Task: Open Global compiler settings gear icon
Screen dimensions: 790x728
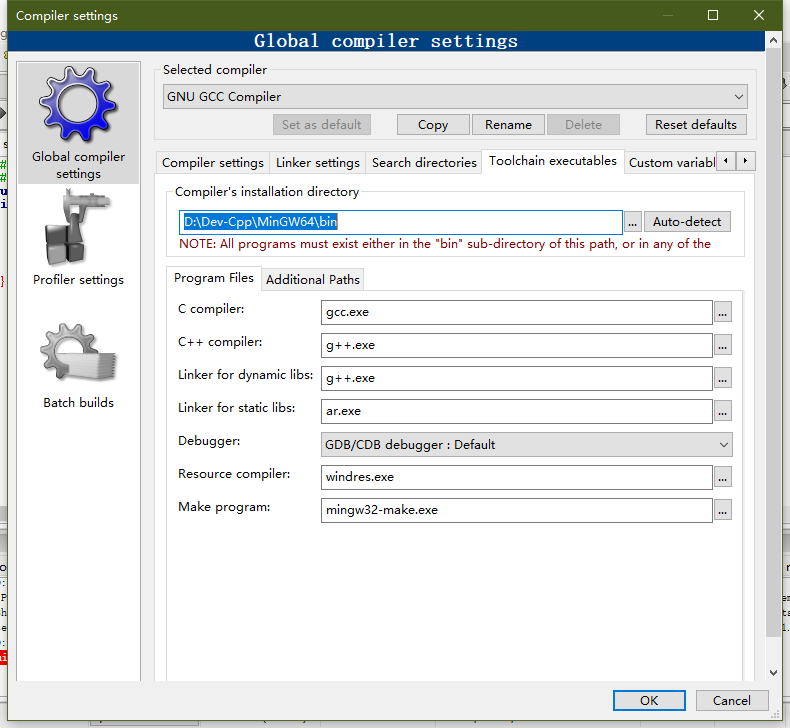Action: (78, 104)
